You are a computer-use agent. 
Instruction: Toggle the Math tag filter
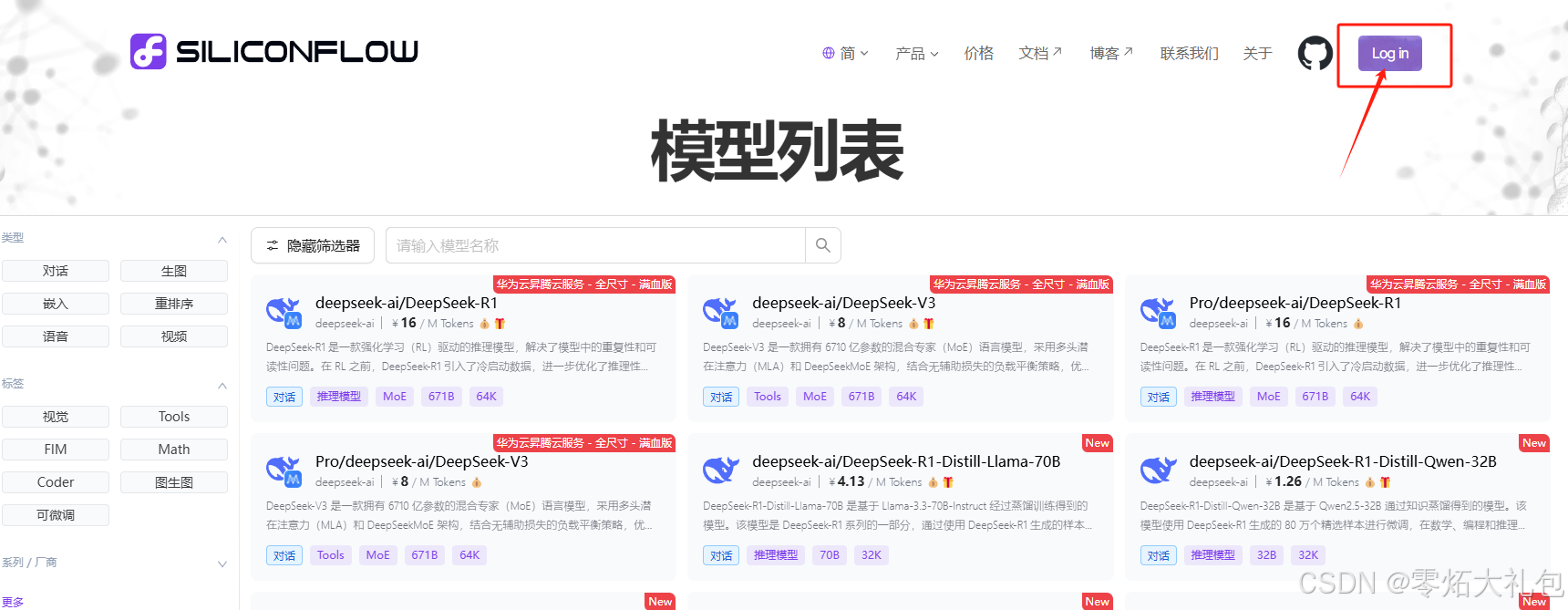174,450
